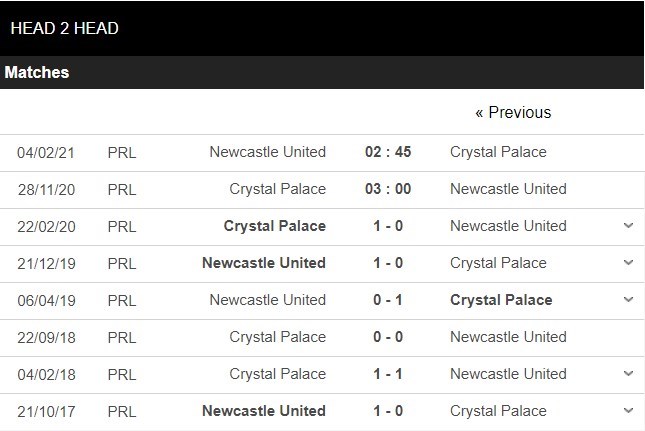The image size is (645, 431).
Task: Expand the 21/10/17 match chevron
Action: click(x=628, y=411)
